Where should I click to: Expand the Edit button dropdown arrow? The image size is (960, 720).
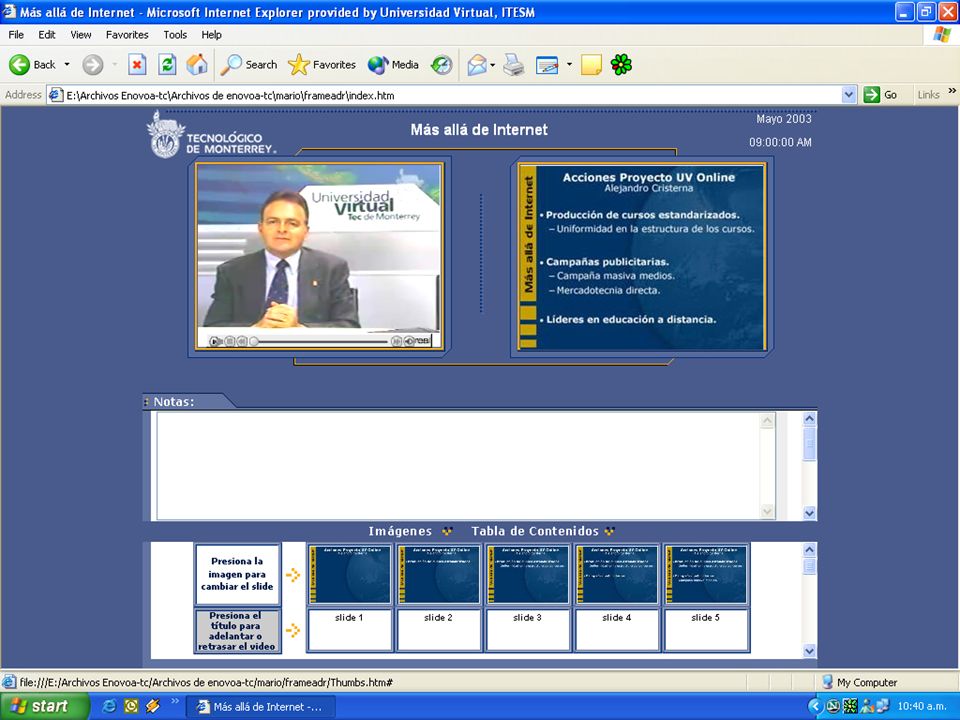[569, 64]
